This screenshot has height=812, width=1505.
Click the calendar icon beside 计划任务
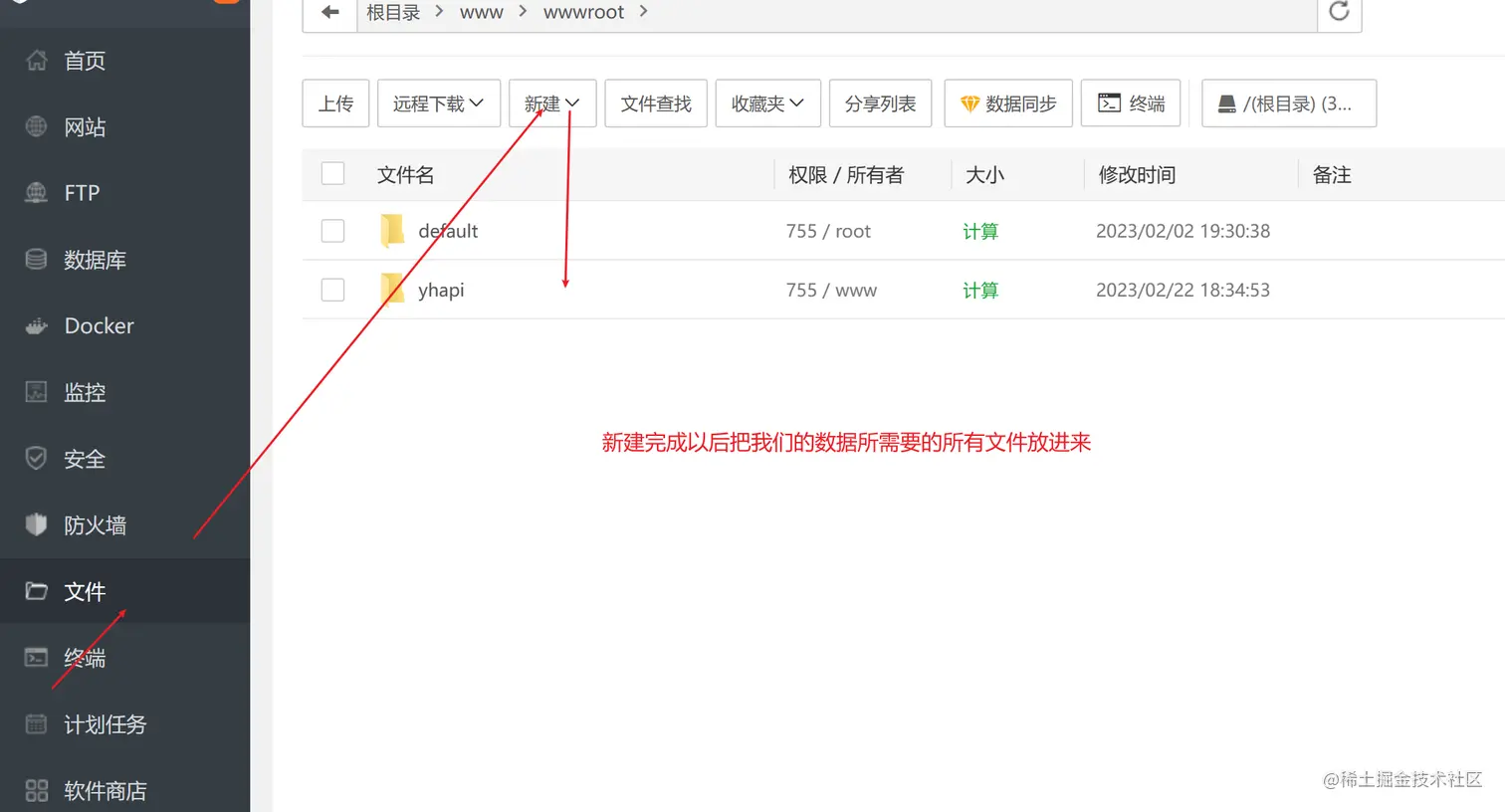(36, 724)
